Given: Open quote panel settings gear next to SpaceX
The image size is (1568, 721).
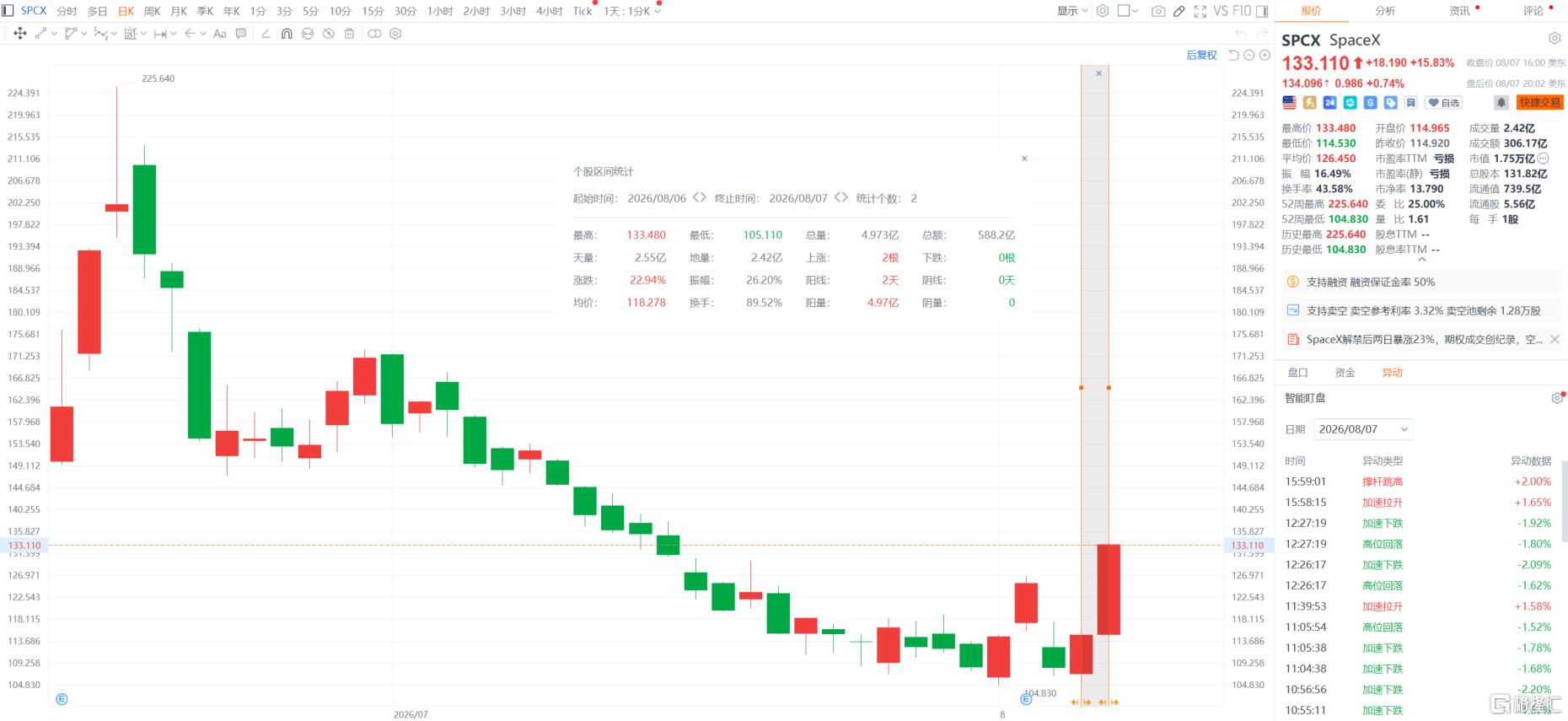Looking at the screenshot, I should pyautogui.click(x=1555, y=39).
